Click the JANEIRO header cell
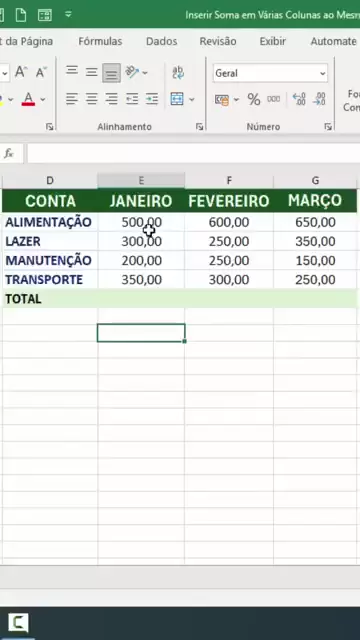Viewport: 360px width, 640px height. 141,201
